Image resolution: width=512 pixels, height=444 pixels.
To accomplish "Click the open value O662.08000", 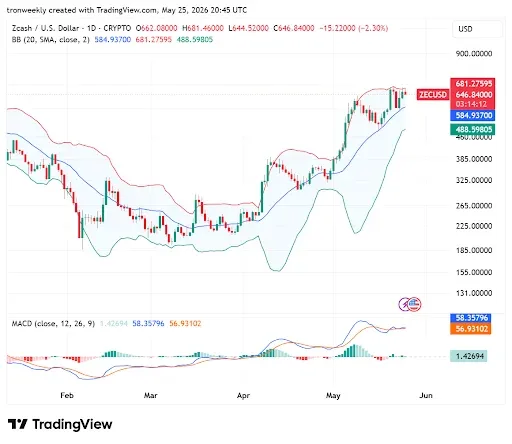I will click(157, 28).
